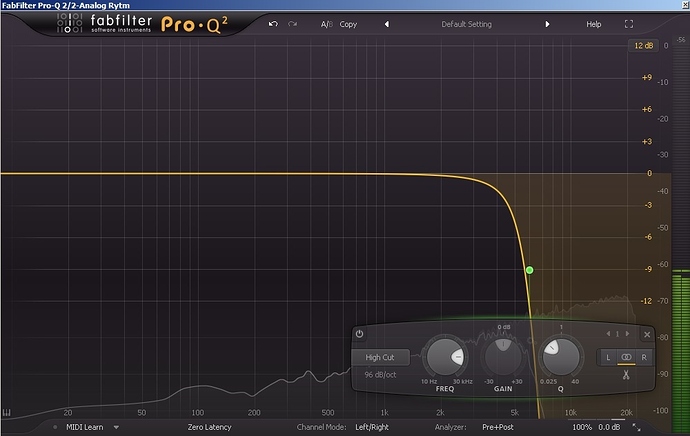This screenshot has width=690, height=436.
Task: Copy settings with the Copy button
Action: pyautogui.click(x=348, y=24)
